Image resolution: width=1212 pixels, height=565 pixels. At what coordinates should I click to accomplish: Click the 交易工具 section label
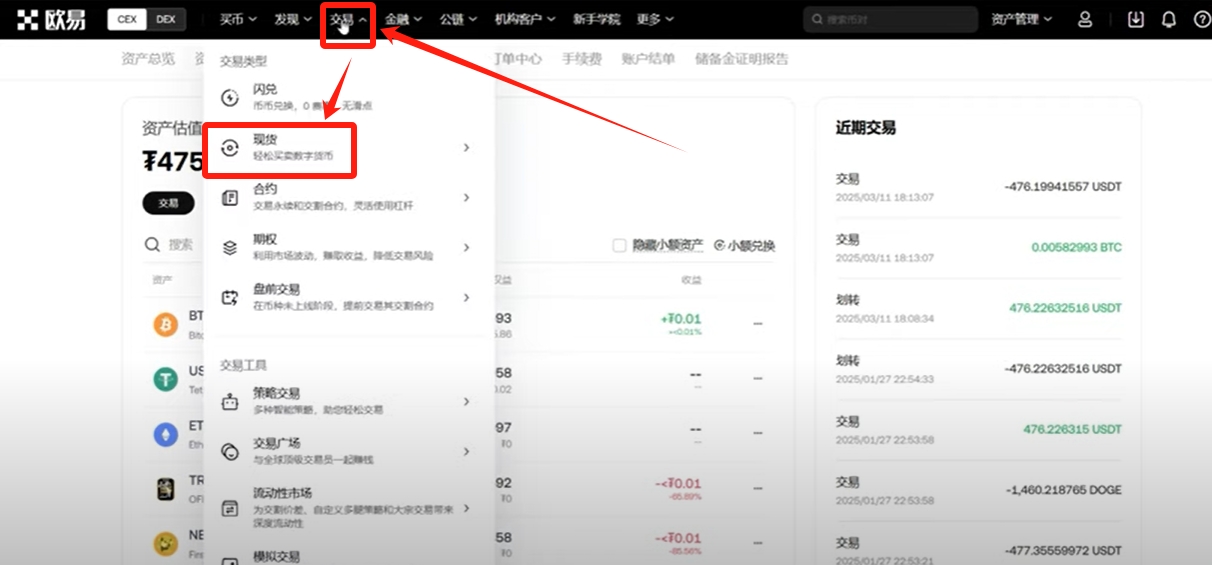pos(243,366)
